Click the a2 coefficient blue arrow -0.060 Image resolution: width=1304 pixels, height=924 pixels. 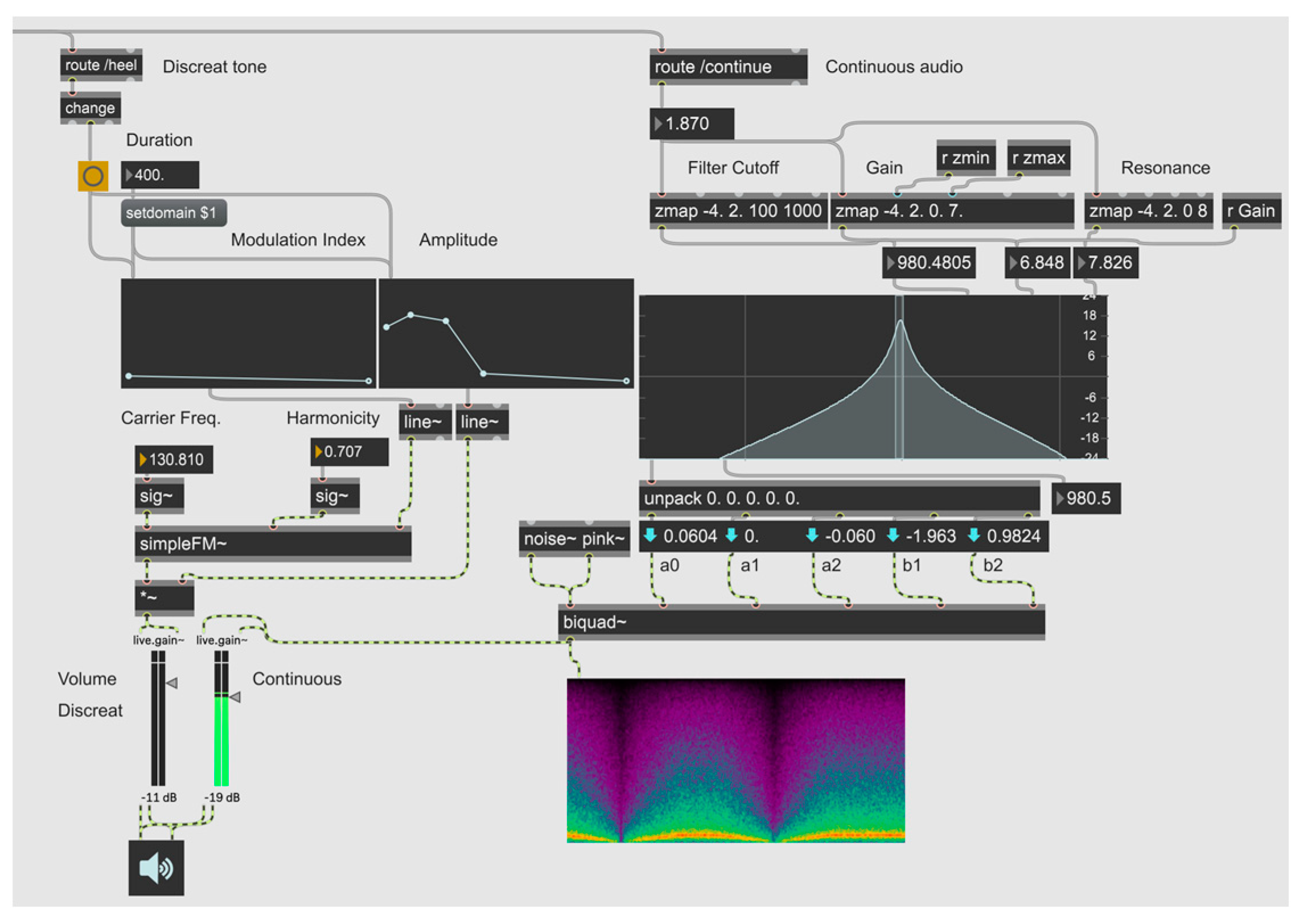[x=812, y=535]
